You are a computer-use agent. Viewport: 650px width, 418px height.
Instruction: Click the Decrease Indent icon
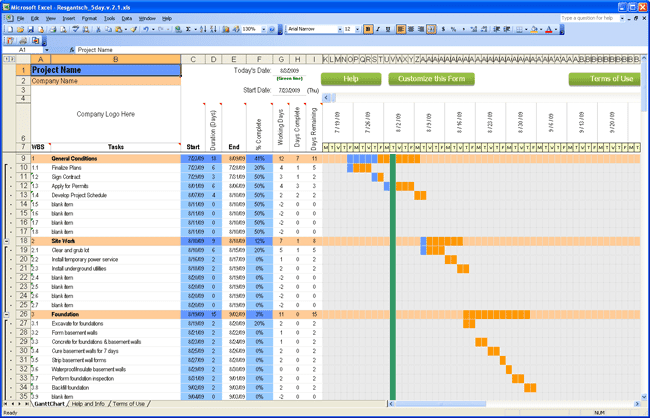(x=496, y=29)
